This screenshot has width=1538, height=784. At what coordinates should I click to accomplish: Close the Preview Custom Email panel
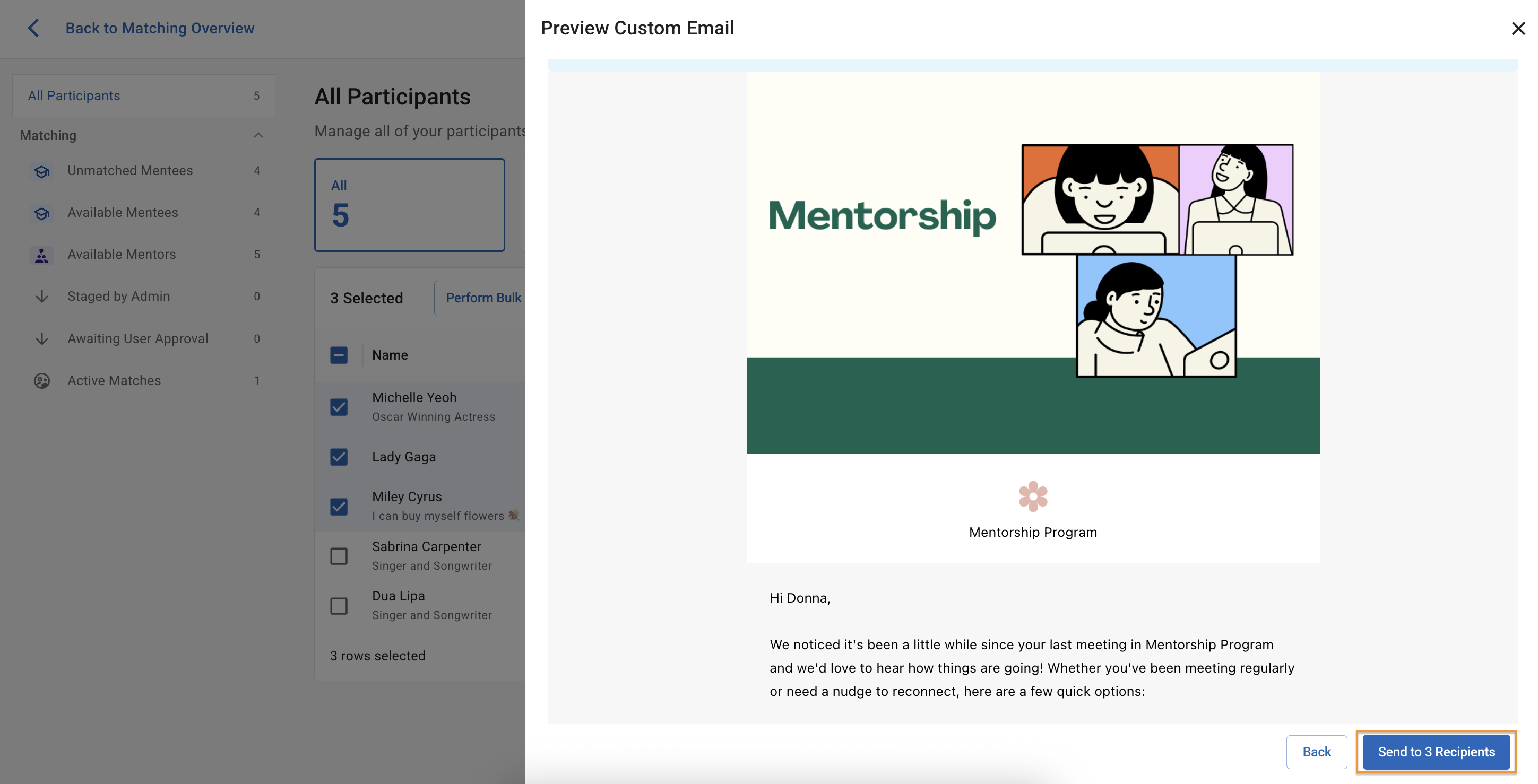(1518, 28)
